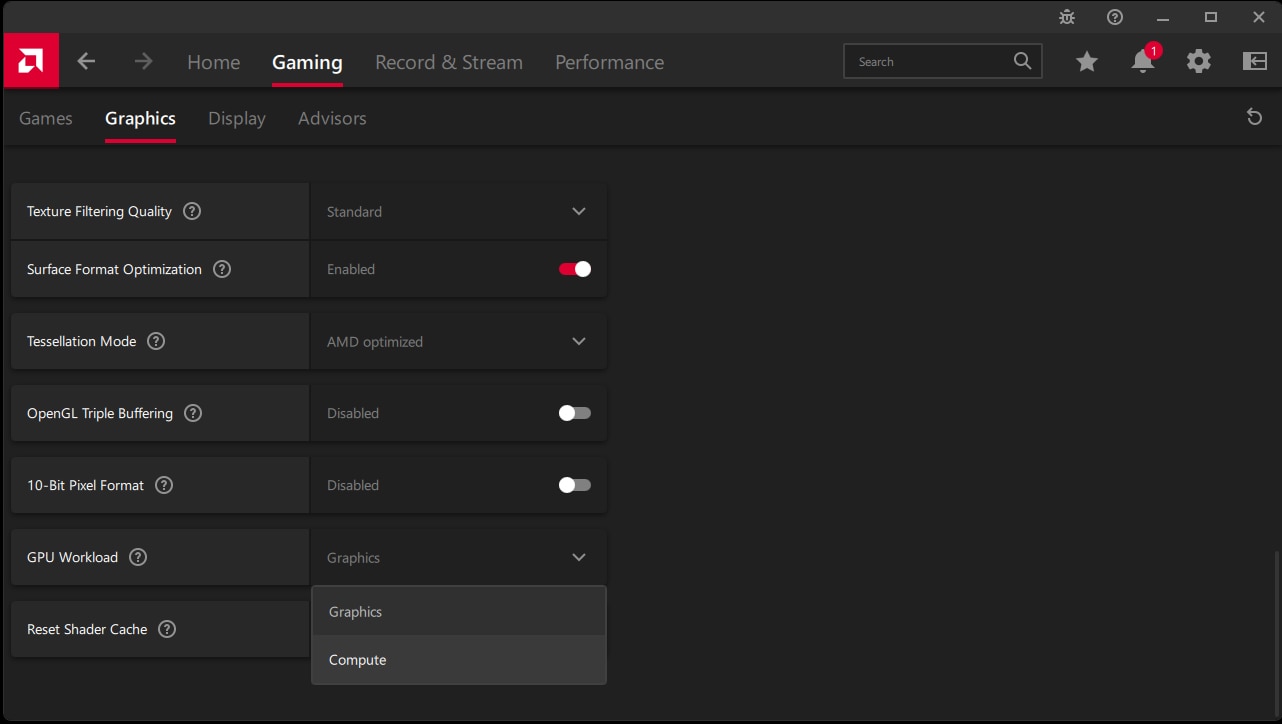Click the Surface Format Optimization label
The height and width of the screenshot is (724, 1282).
click(114, 269)
